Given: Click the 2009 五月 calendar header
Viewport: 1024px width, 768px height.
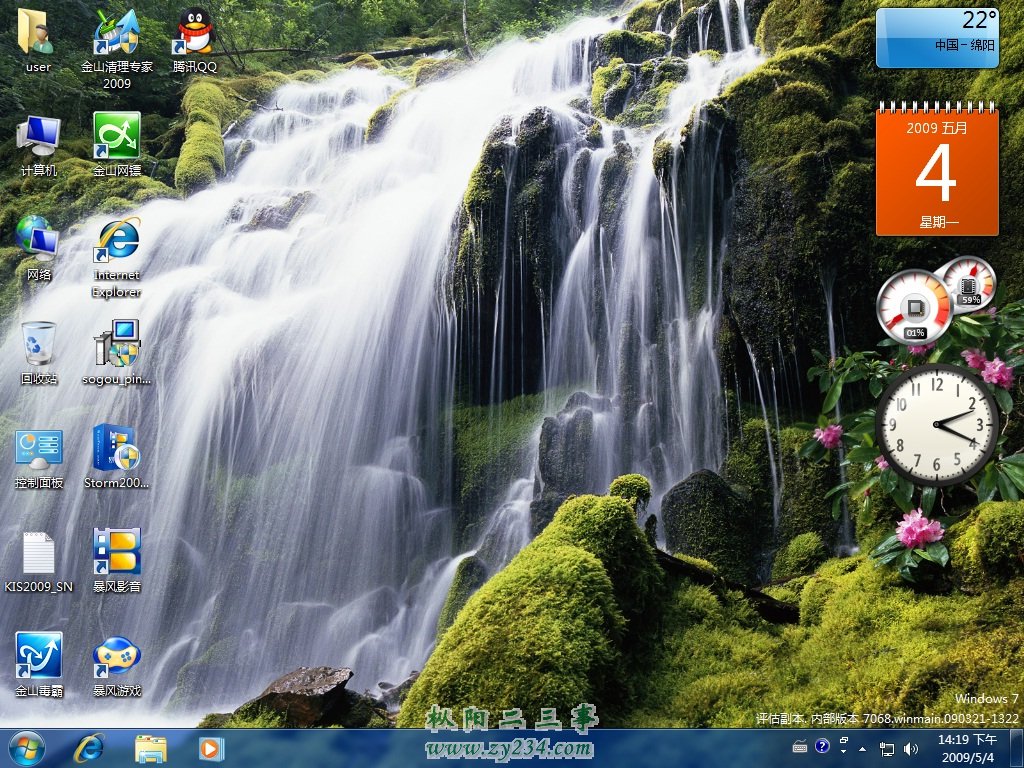Looking at the screenshot, I should point(937,127).
